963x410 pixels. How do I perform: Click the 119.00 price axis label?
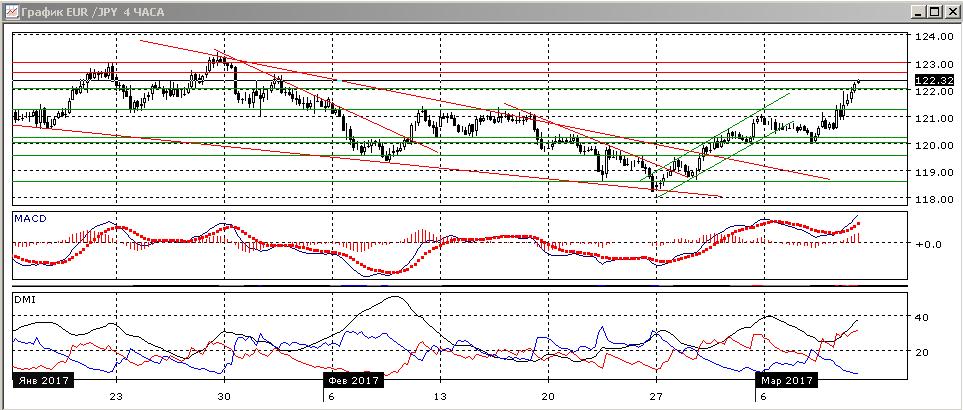point(934,172)
